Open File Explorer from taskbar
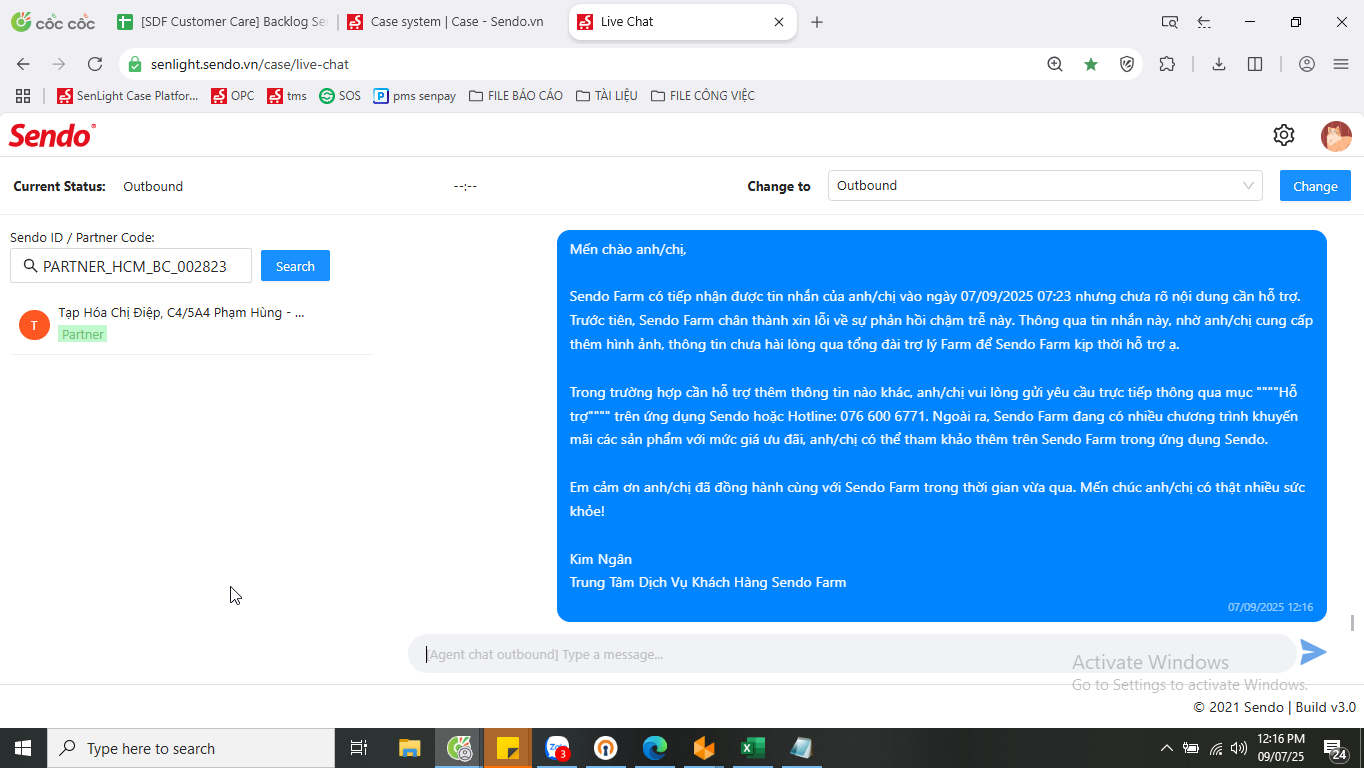The image size is (1364, 768). (410, 748)
